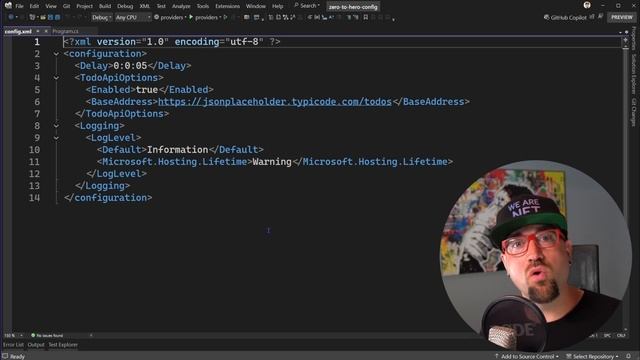Click start without debugging outline play icon
The image size is (640, 360).
[x=225, y=17]
